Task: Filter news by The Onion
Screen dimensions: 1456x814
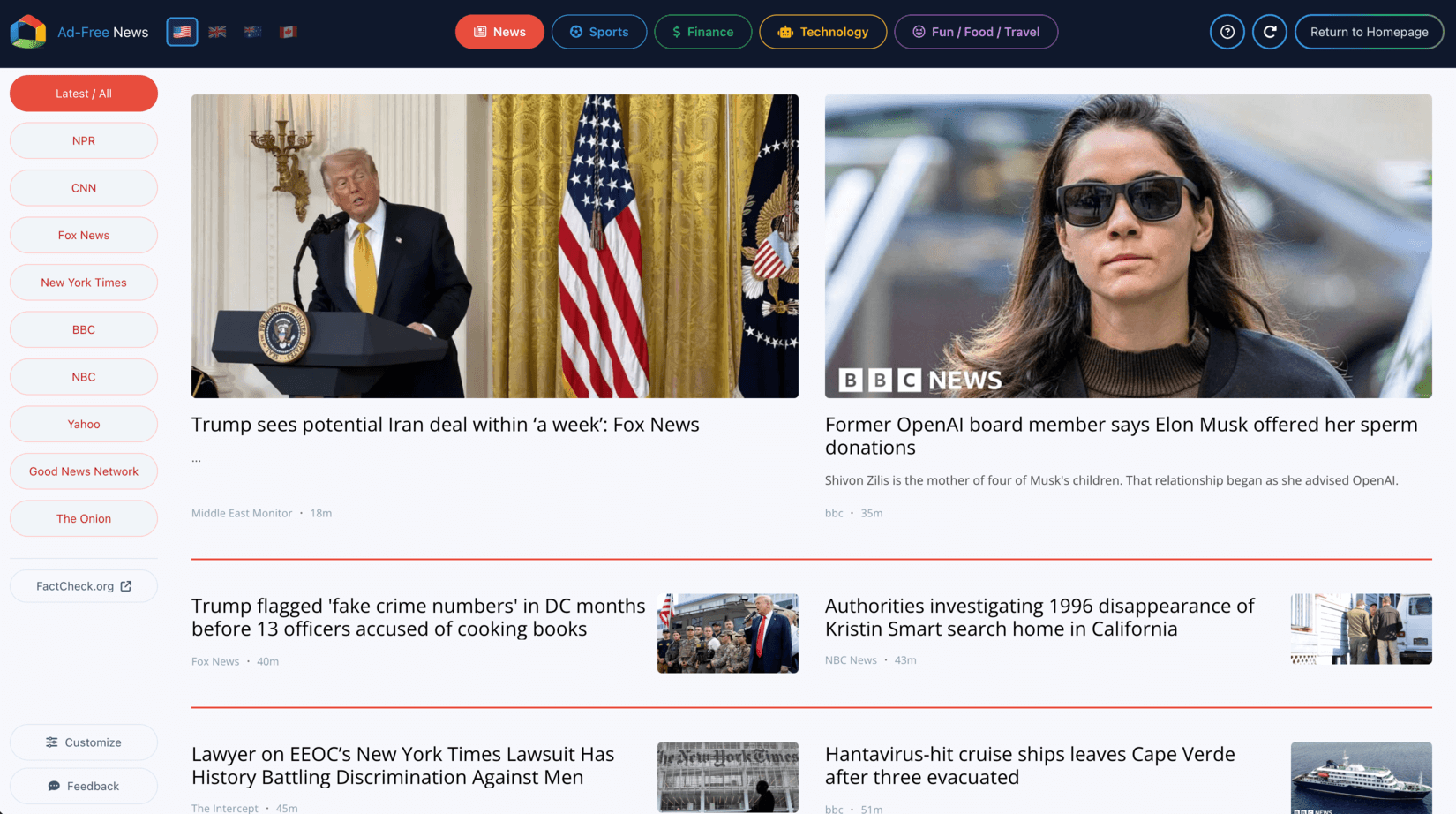Action: [84, 518]
